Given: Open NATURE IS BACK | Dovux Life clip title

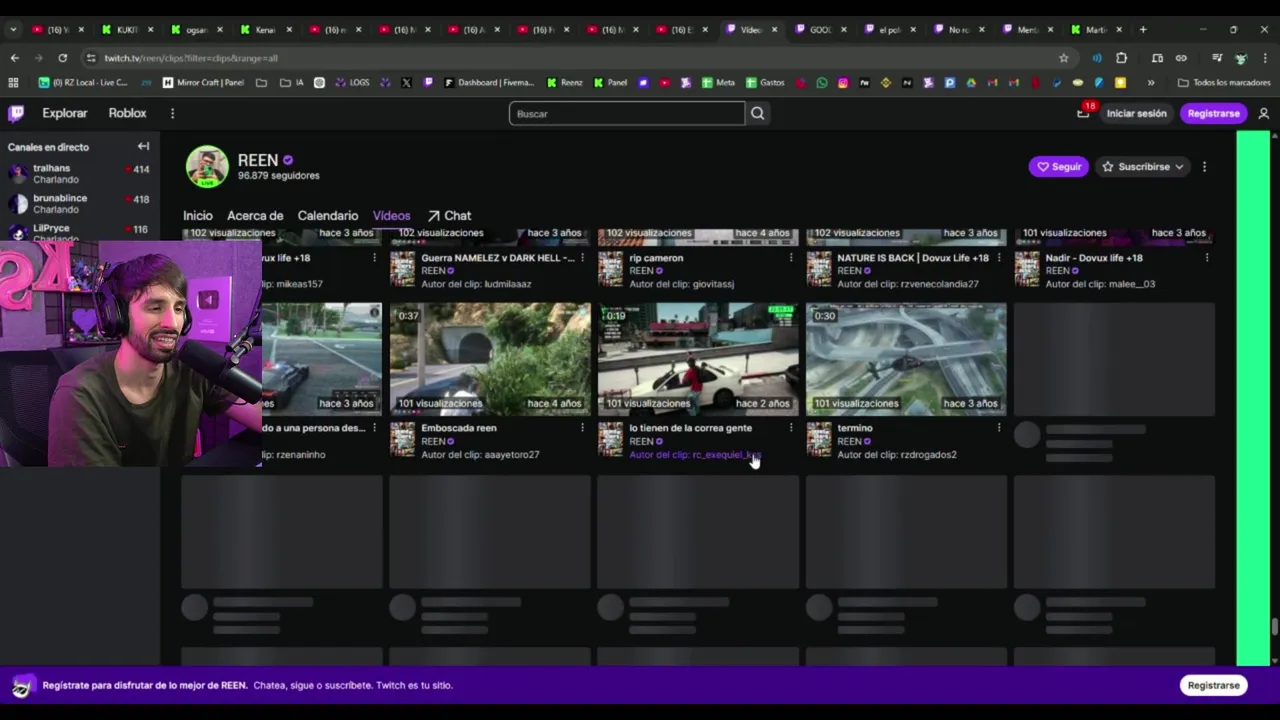Looking at the screenshot, I should click(912, 258).
